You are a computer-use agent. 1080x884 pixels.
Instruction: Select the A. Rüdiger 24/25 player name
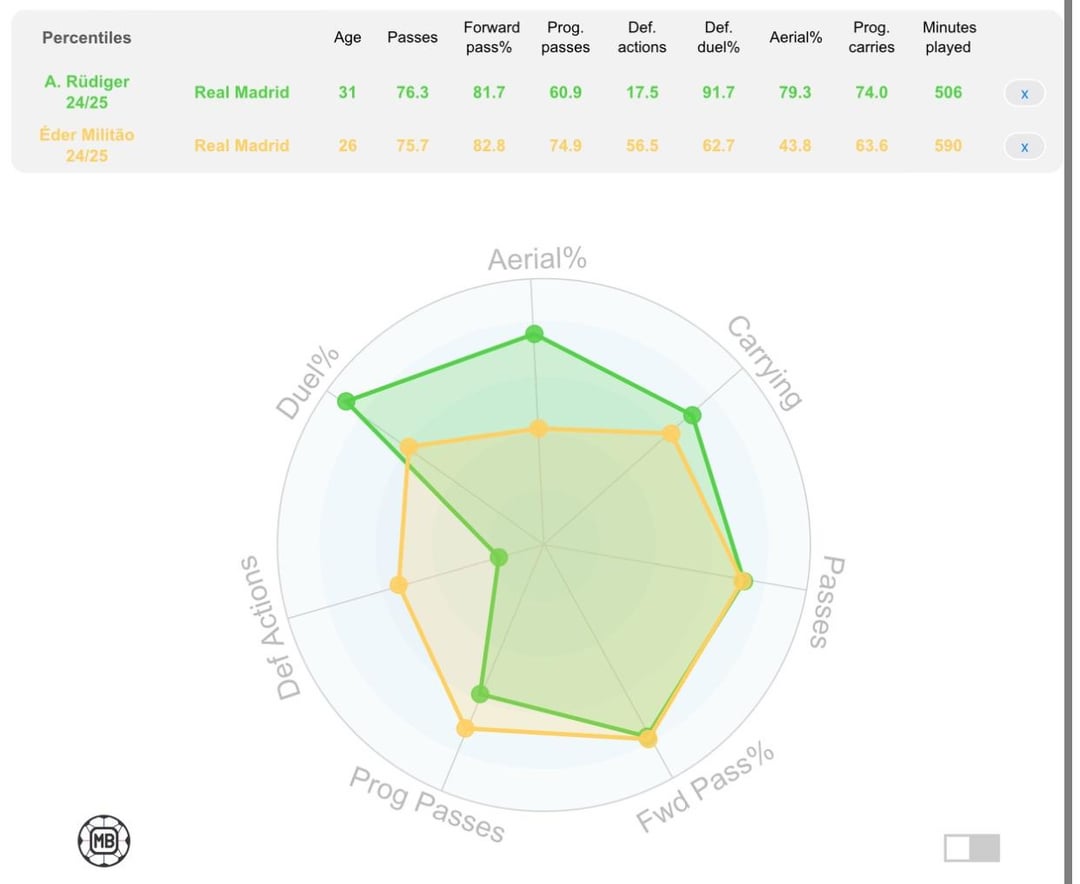[x=87, y=92]
